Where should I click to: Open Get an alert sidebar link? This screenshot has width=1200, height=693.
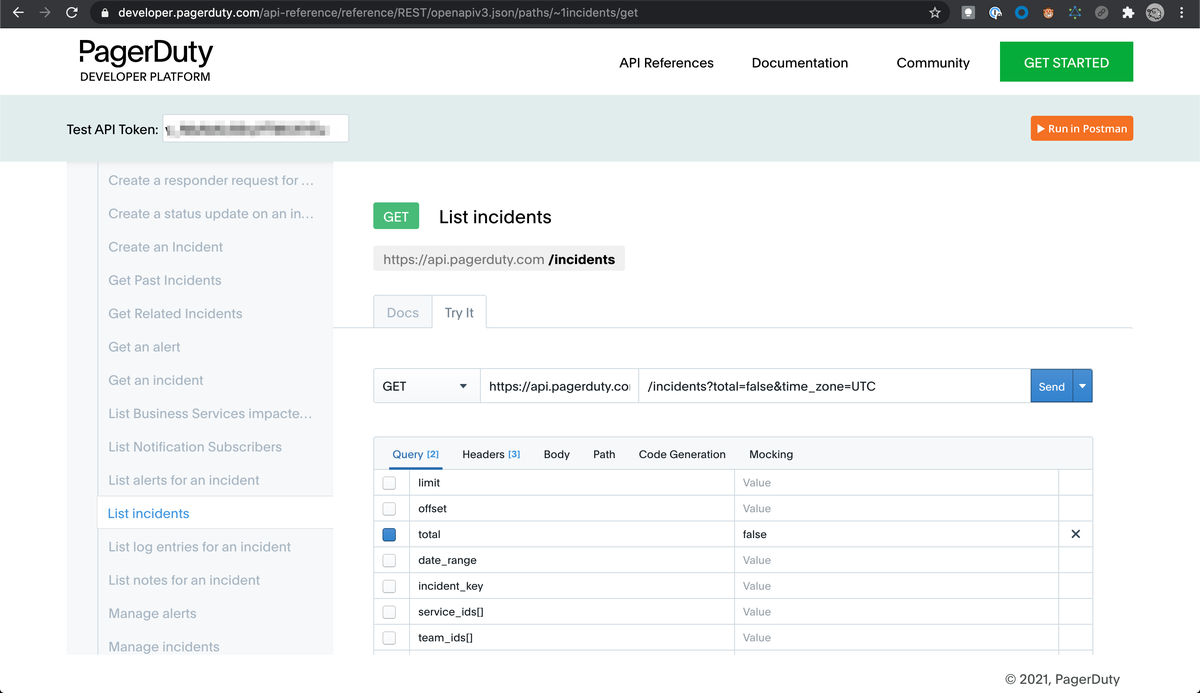coord(144,347)
